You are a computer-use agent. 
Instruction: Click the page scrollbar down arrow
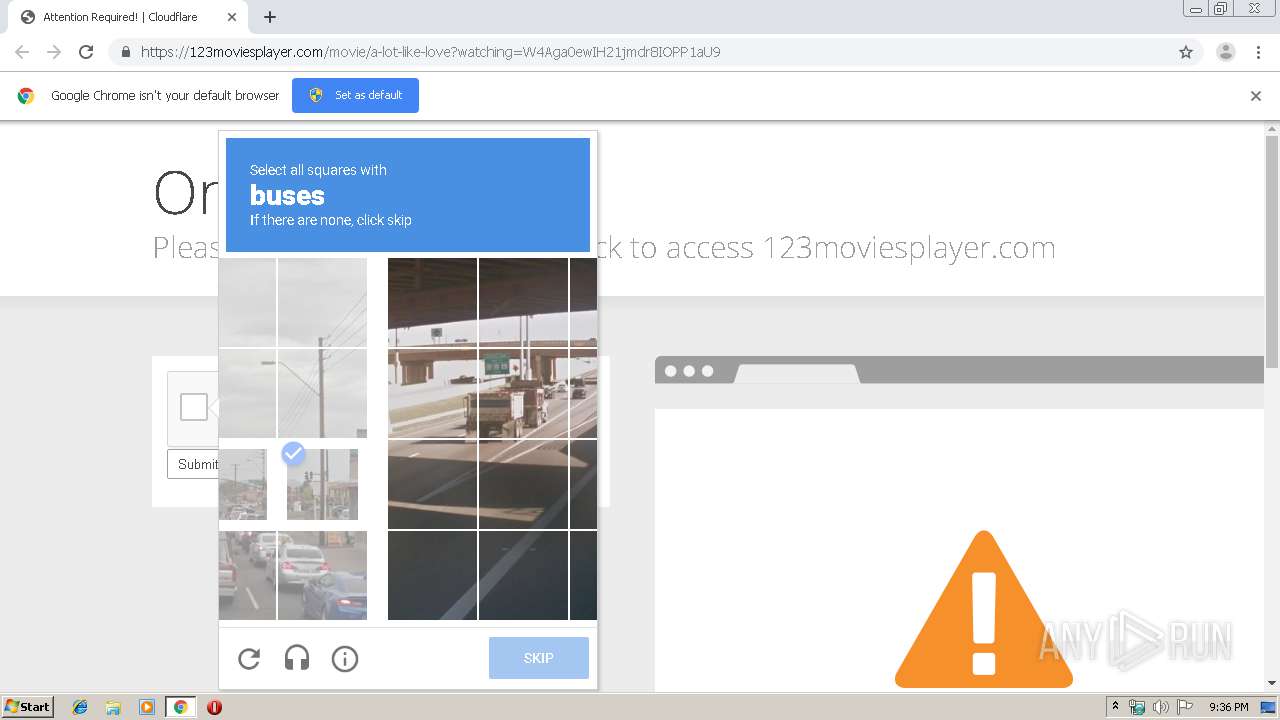(1272, 683)
